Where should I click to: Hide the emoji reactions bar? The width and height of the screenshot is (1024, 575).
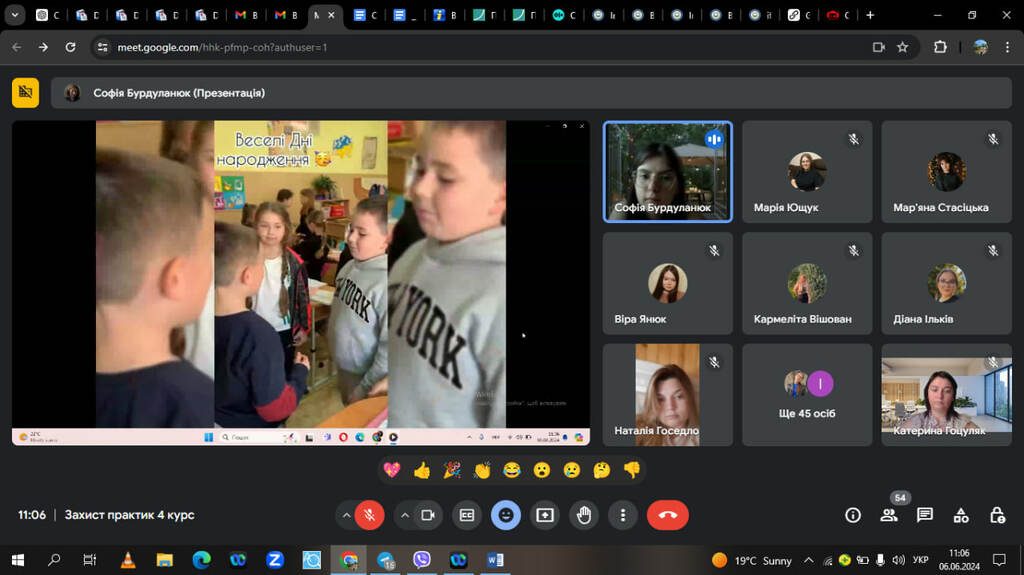click(x=506, y=515)
